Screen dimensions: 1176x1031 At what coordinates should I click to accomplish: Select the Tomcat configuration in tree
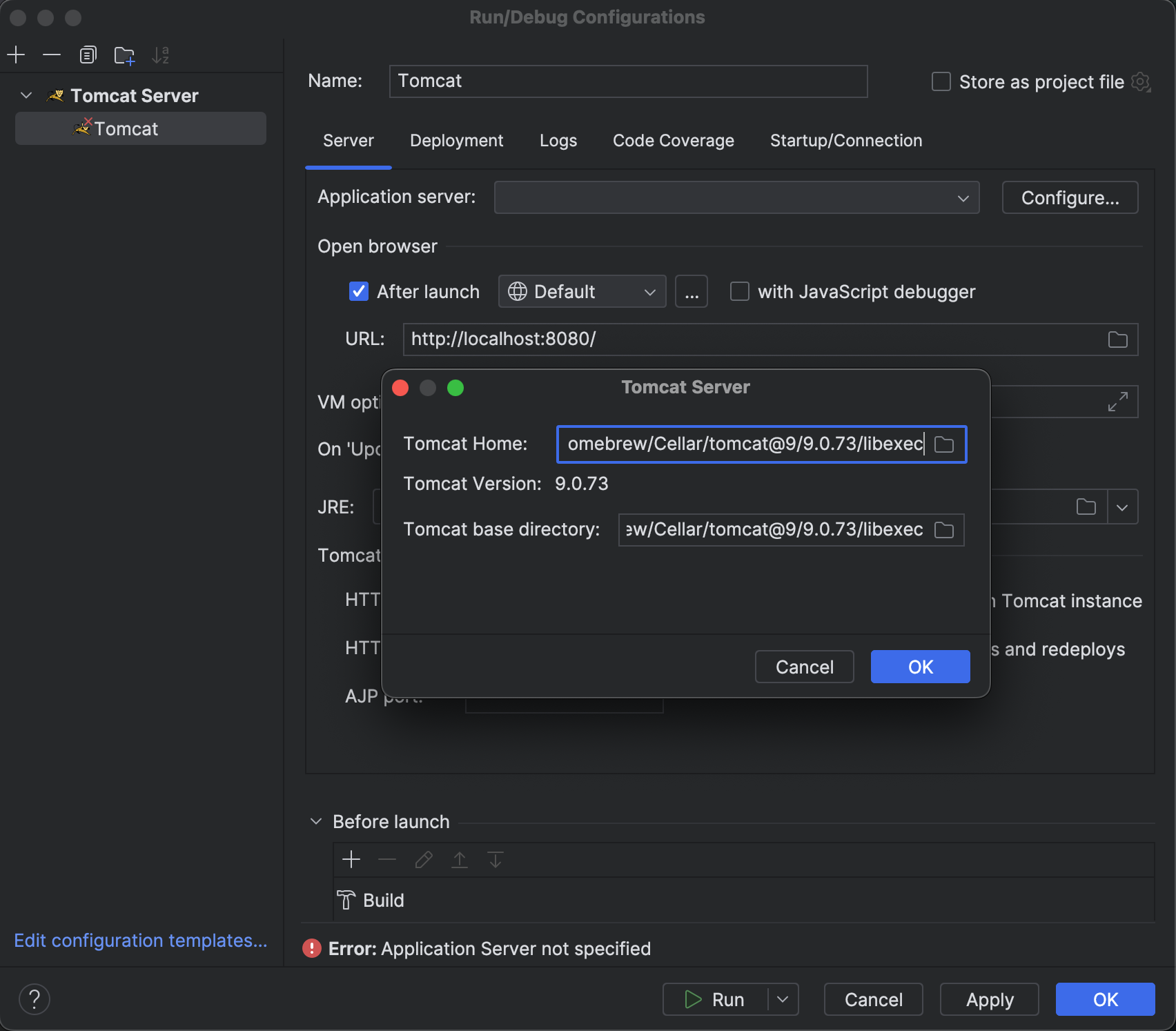pos(141,128)
